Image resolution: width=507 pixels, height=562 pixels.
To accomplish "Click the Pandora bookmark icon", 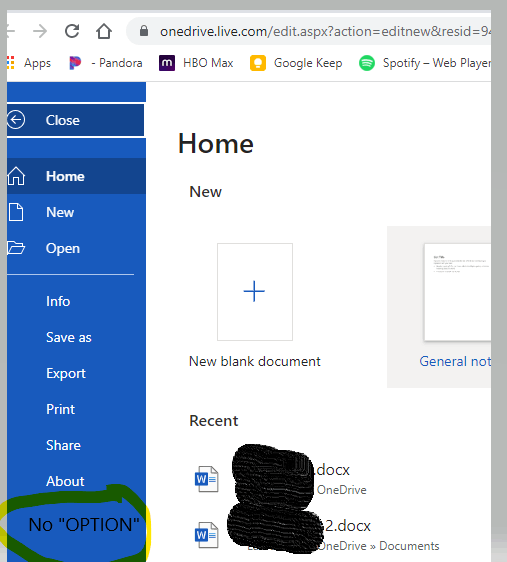I will pos(75,63).
